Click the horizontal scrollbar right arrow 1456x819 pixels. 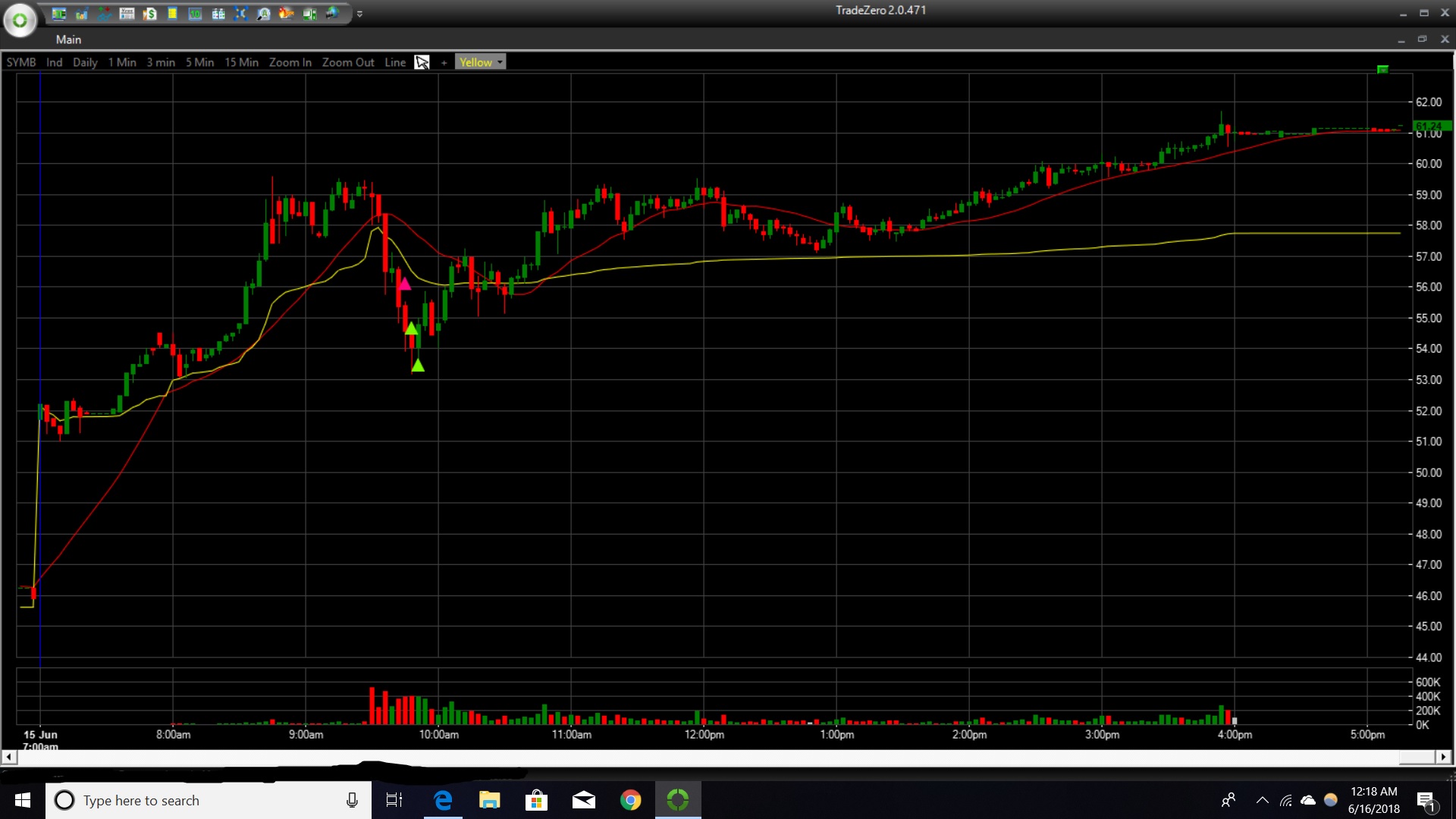pyautogui.click(x=1443, y=757)
